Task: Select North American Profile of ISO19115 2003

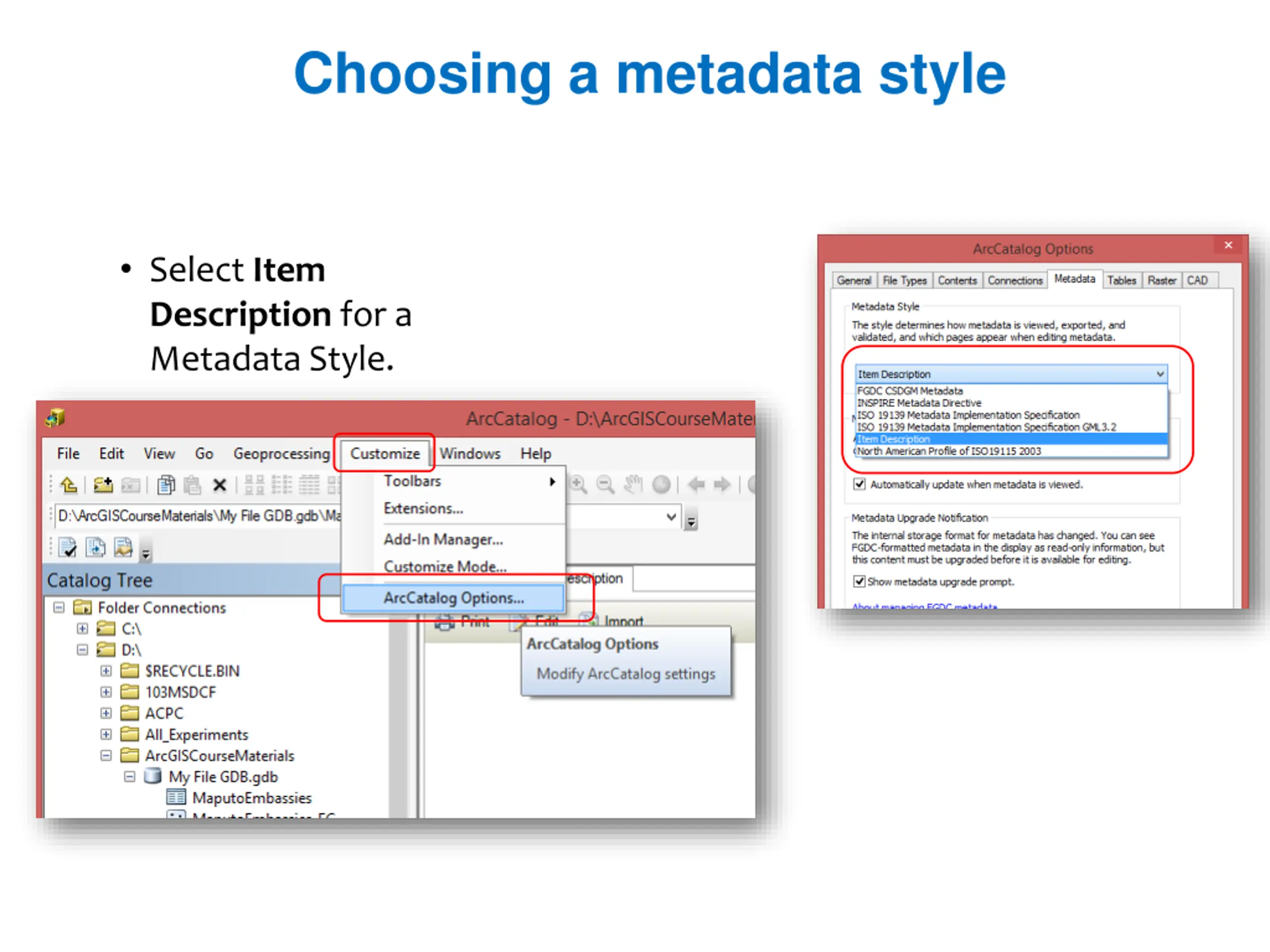Action: (1012, 451)
